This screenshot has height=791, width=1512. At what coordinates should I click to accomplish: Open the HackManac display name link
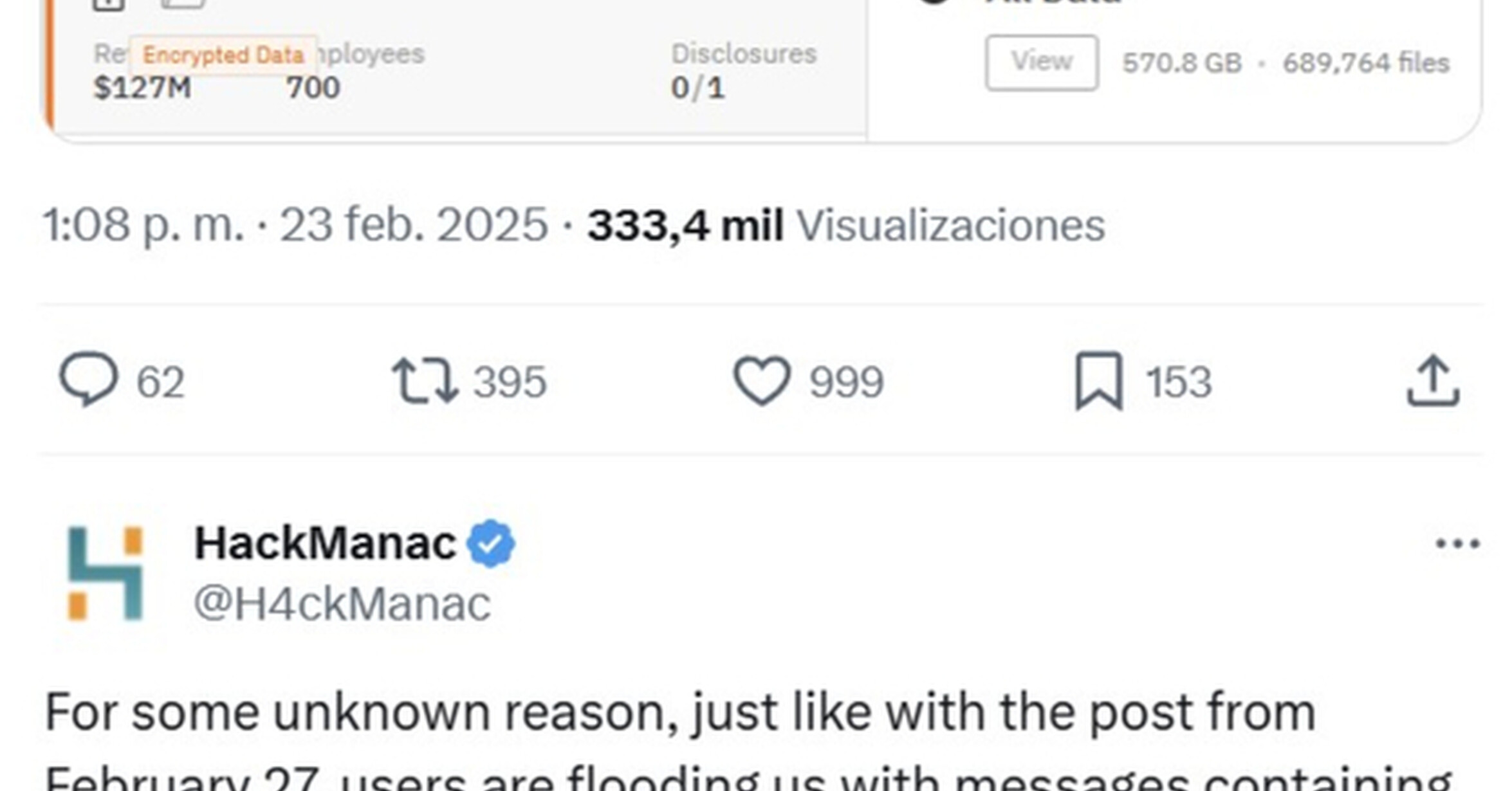[x=325, y=544]
